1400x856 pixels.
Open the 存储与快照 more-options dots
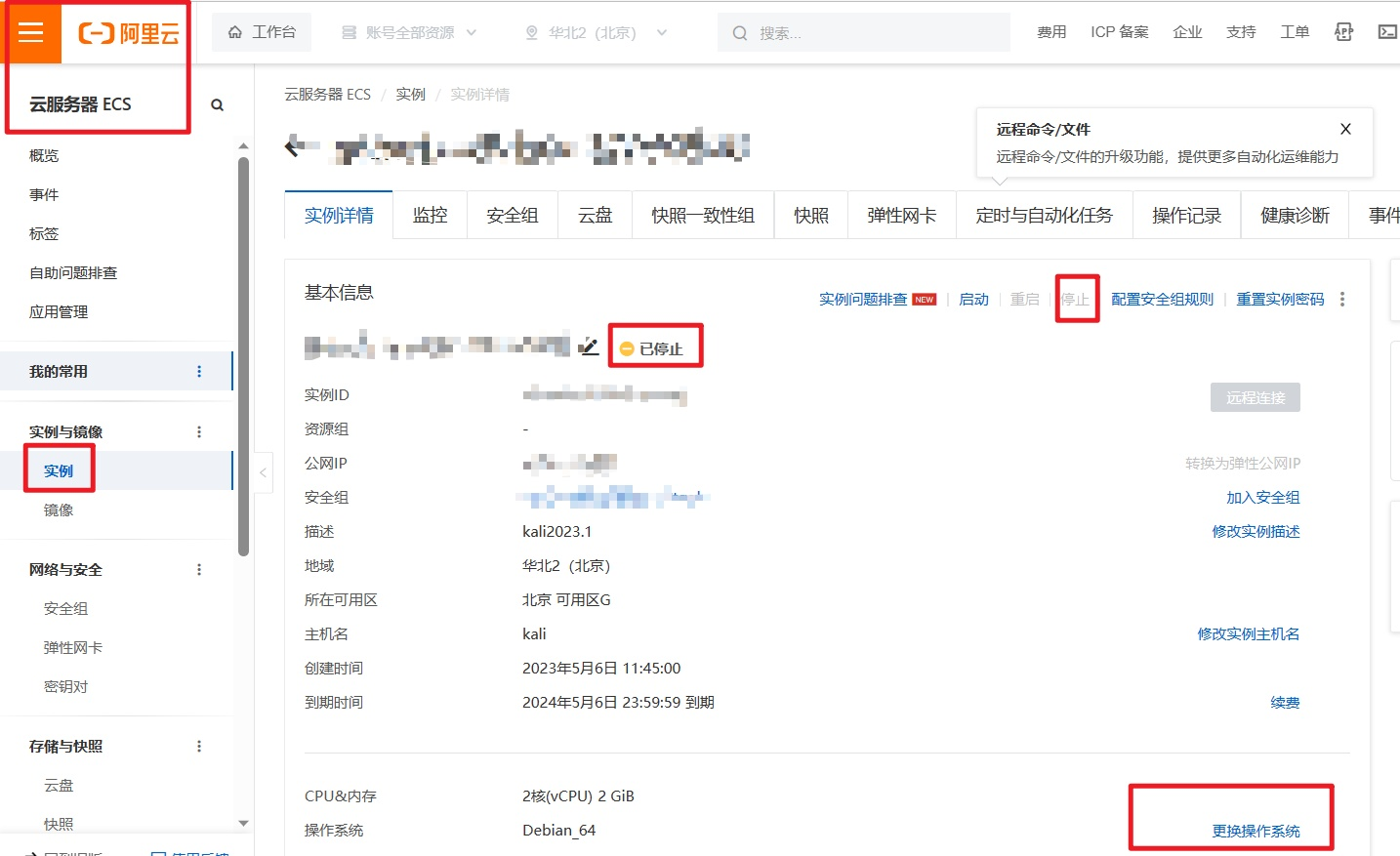199,746
